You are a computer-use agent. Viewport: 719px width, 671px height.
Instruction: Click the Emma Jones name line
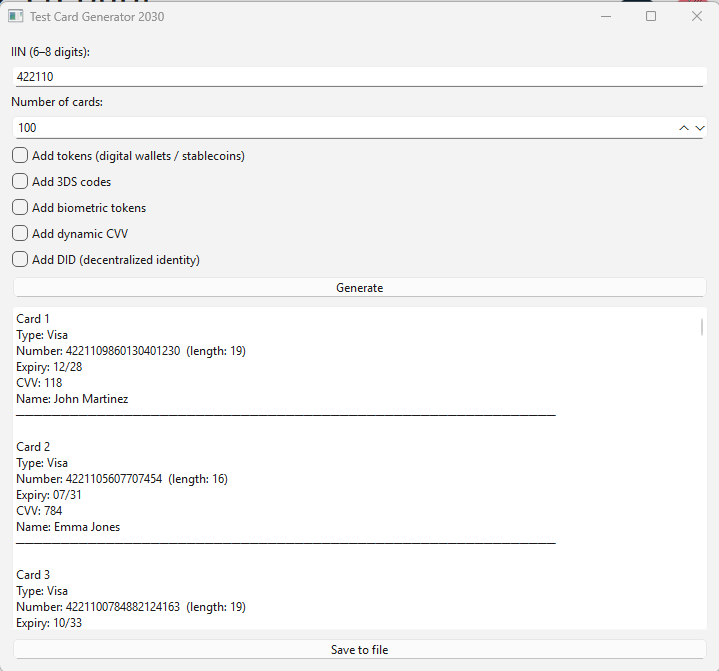68,527
